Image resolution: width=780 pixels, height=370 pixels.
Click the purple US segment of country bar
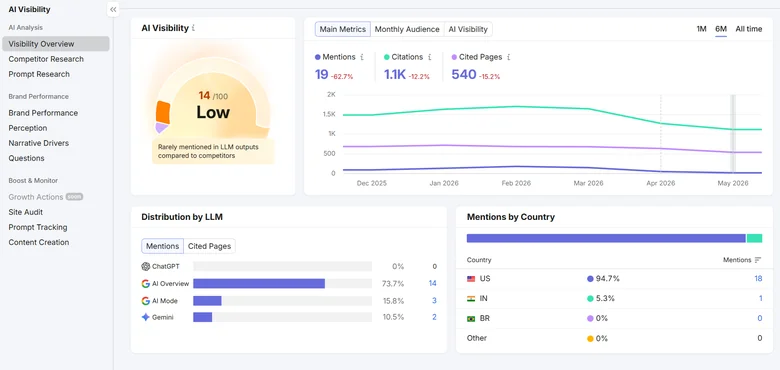pyautogui.click(x=606, y=238)
